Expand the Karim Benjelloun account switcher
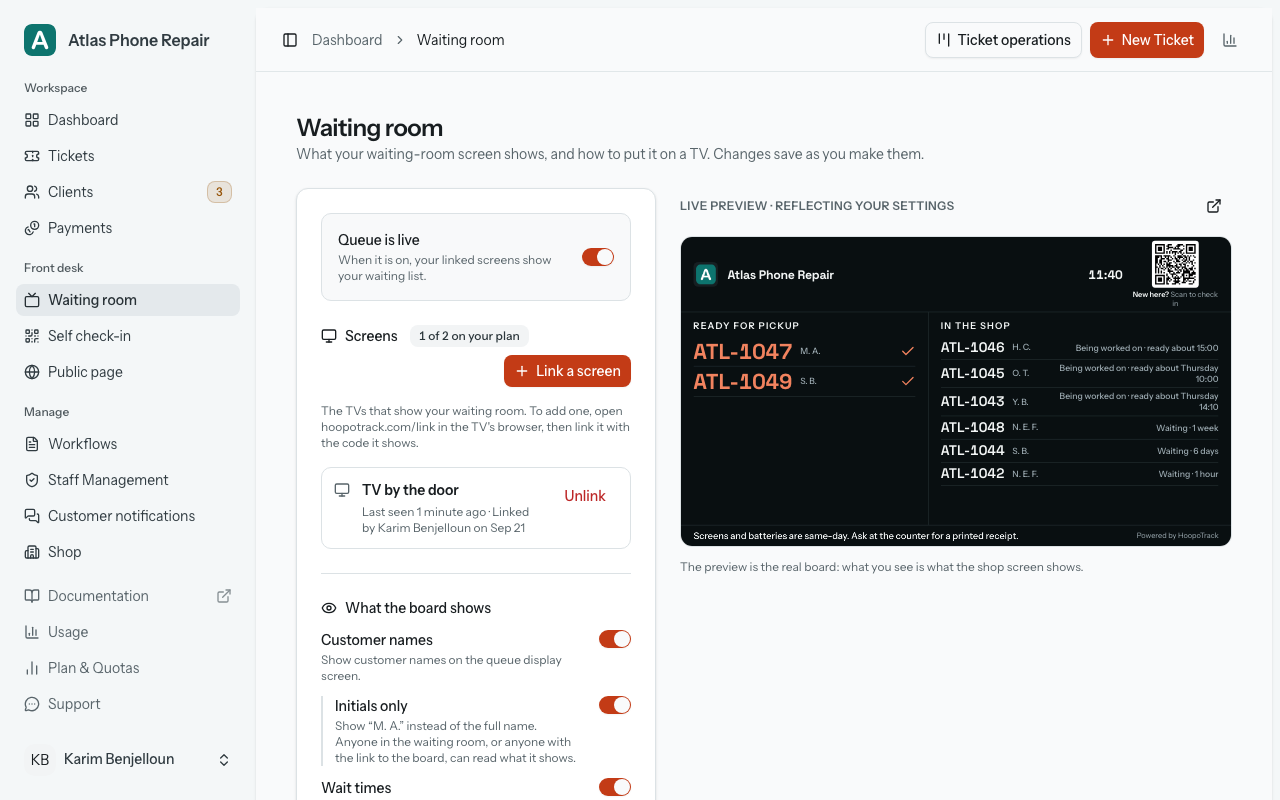 pos(128,760)
